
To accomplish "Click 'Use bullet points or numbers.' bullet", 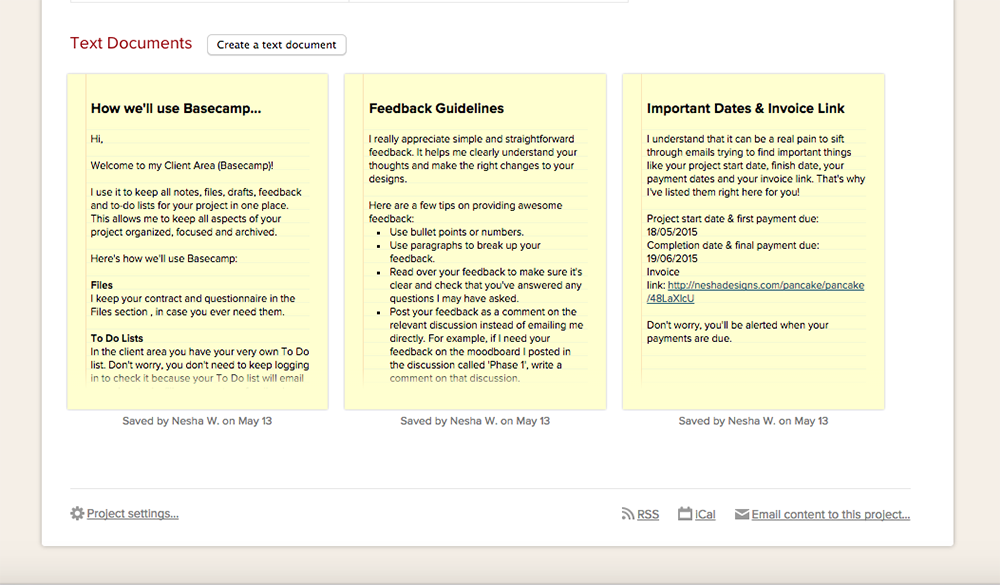I will pos(457,232).
